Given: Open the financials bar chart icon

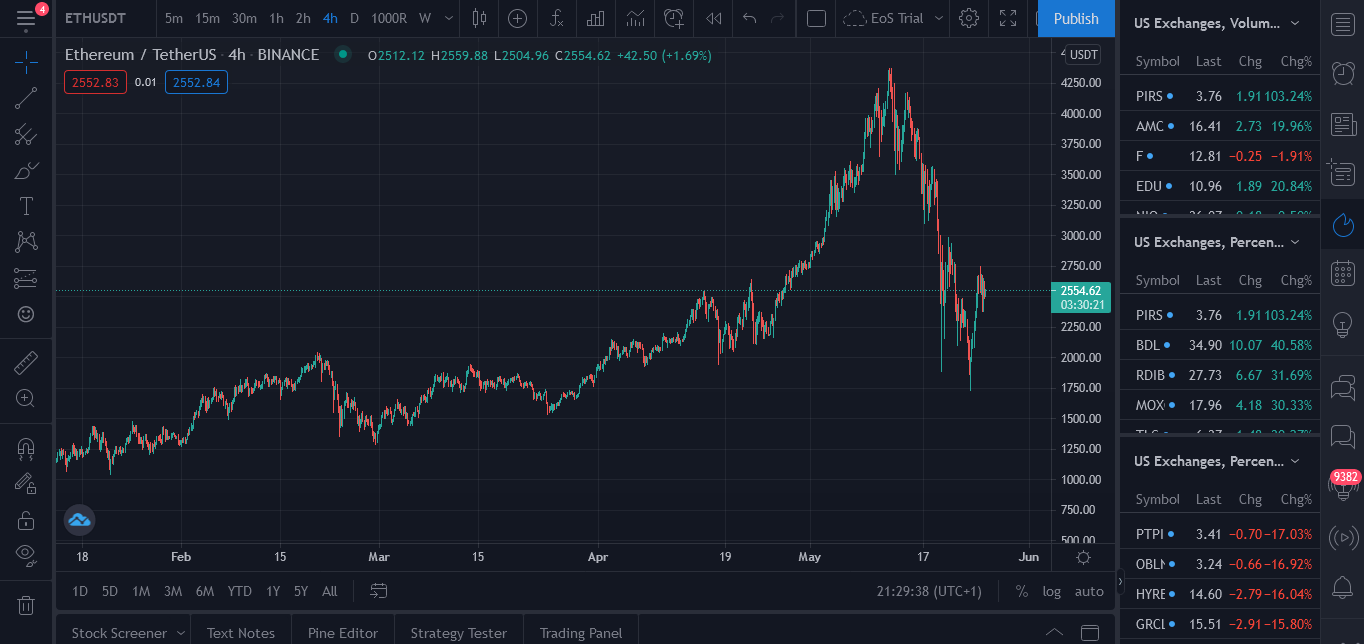Looking at the screenshot, I should point(595,18).
